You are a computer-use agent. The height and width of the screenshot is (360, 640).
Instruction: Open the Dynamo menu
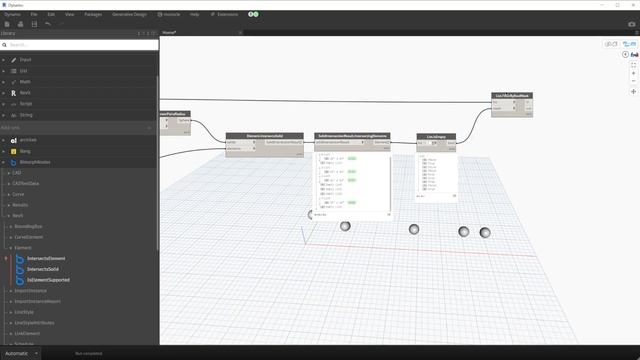click(12, 14)
